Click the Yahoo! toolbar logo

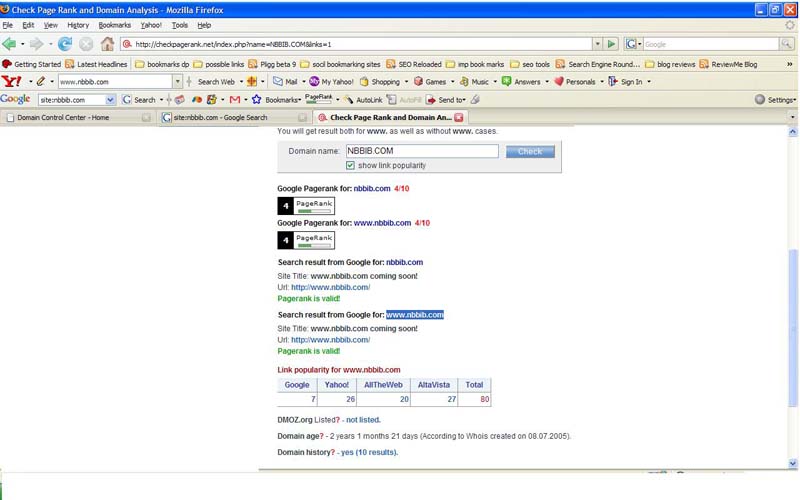coord(12,82)
